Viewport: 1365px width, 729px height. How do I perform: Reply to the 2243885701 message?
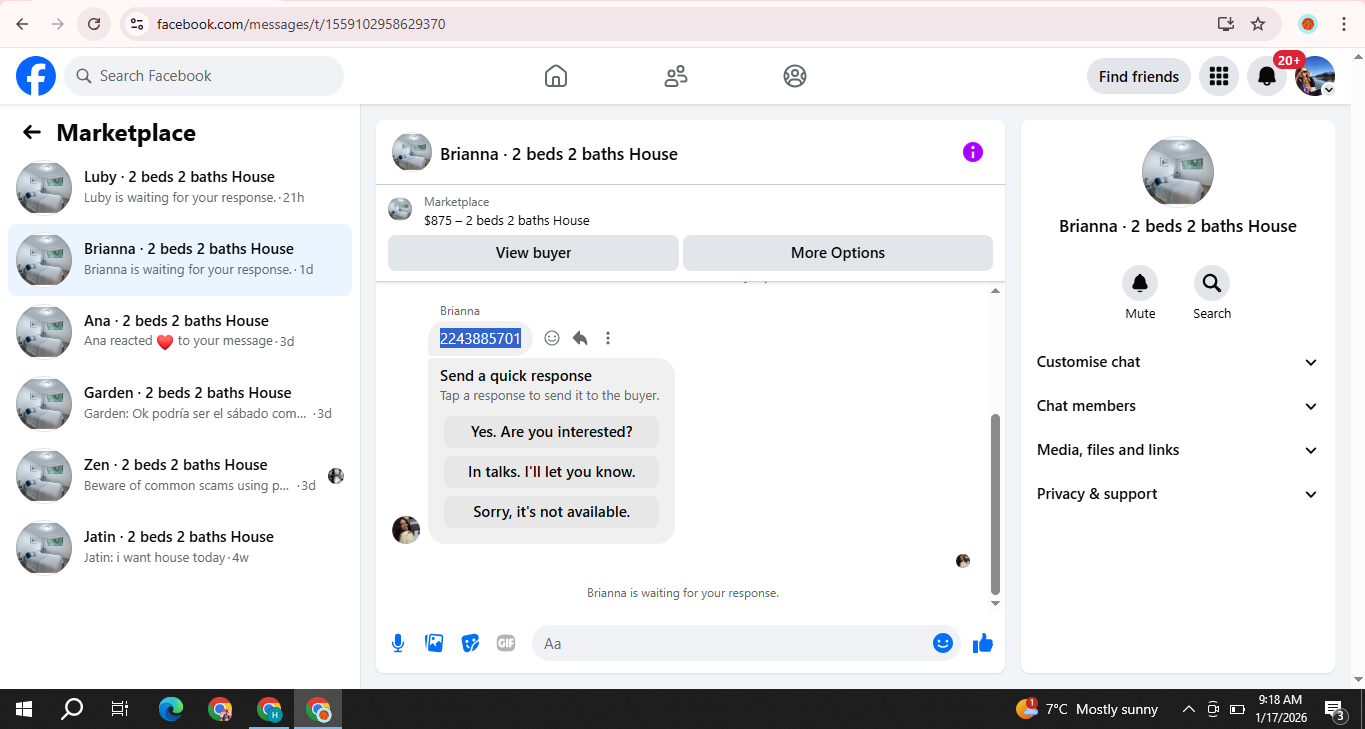(x=580, y=338)
